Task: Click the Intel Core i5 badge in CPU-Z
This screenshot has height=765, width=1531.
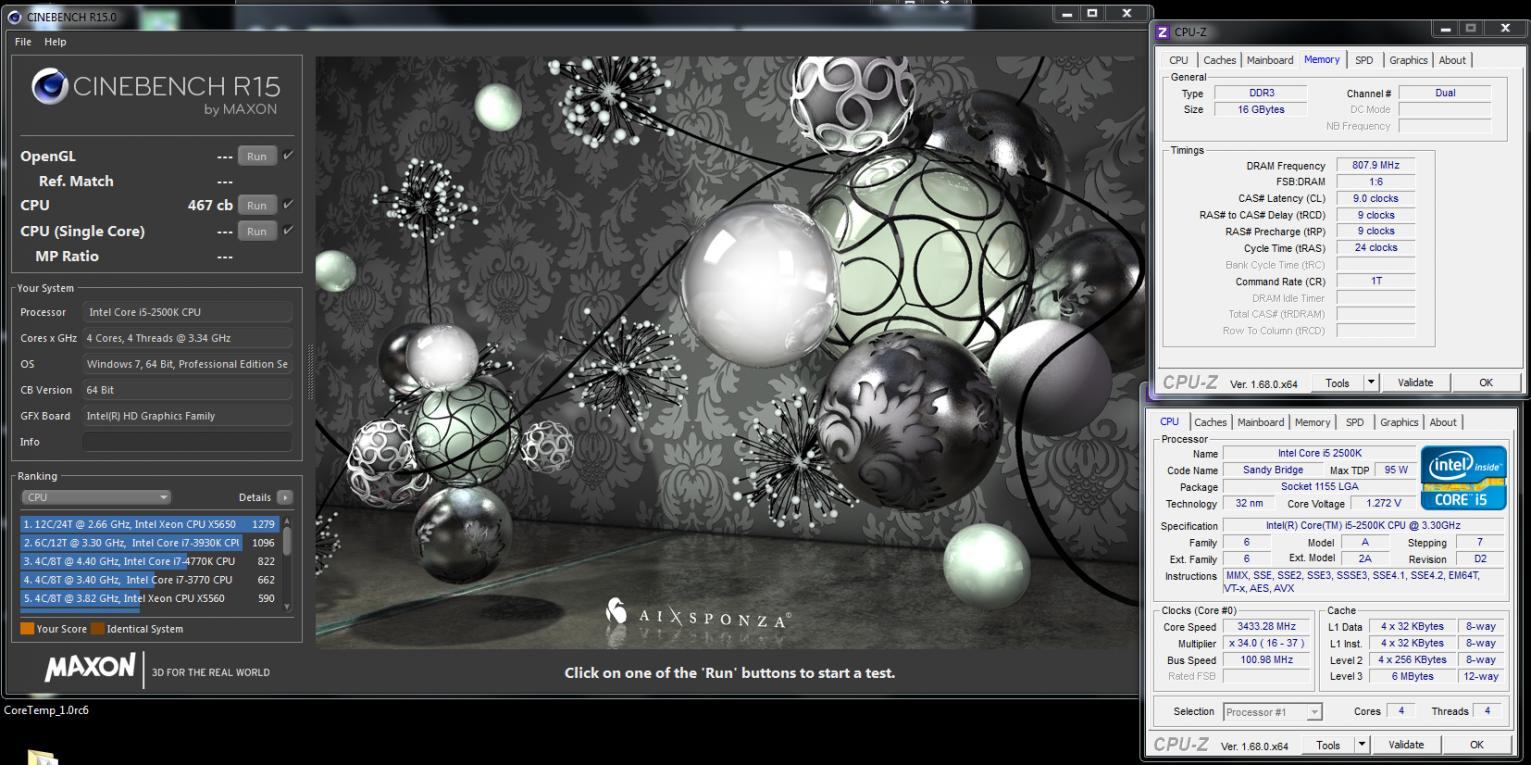Action: [1463, 477]
